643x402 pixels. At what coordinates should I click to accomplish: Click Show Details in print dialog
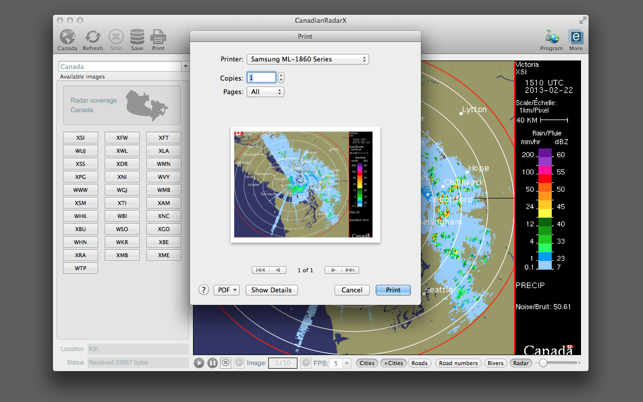[271, 290]
